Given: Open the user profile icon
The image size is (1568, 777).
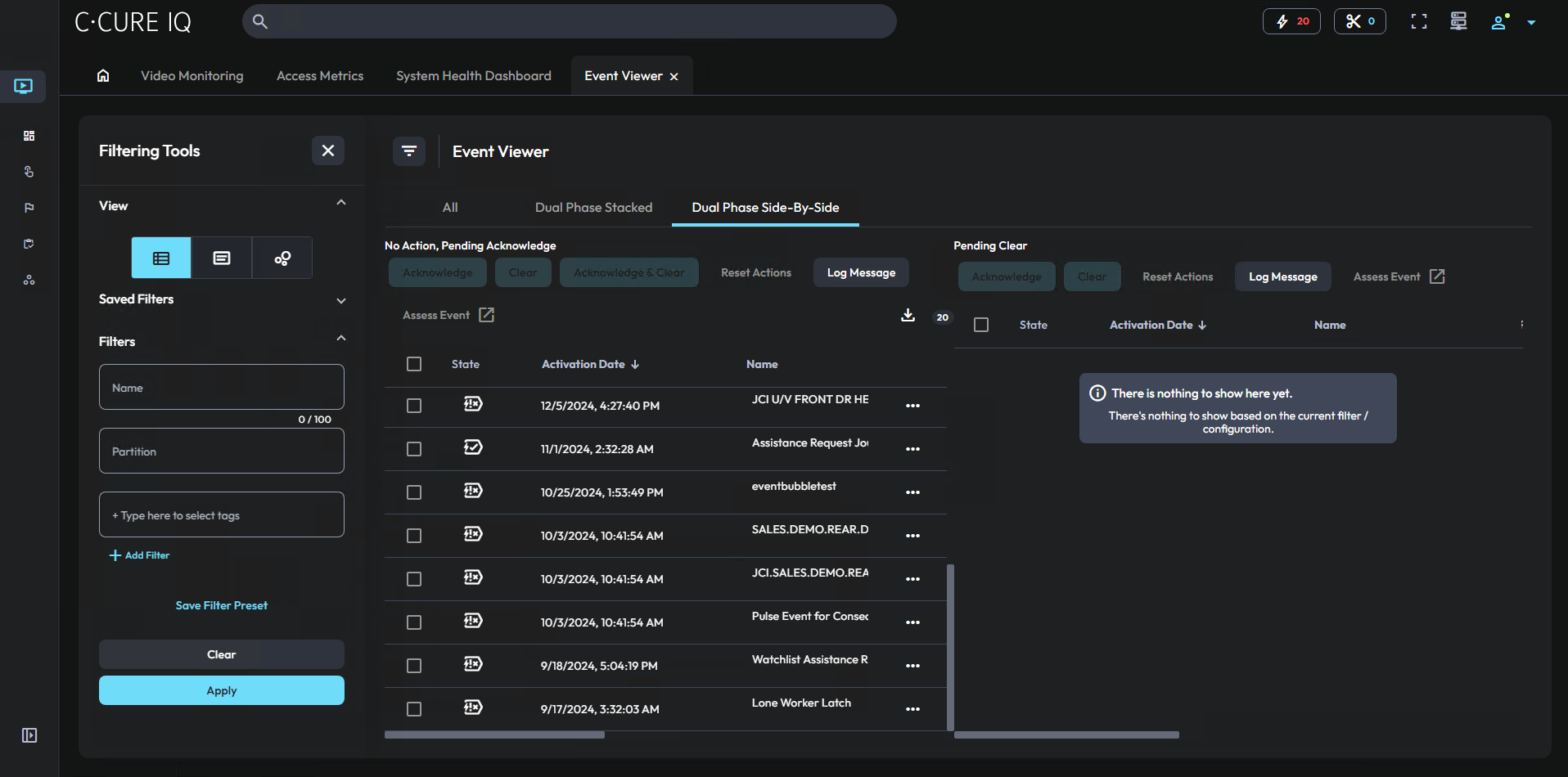Looking at the screenshot, I should point(1499,22).
